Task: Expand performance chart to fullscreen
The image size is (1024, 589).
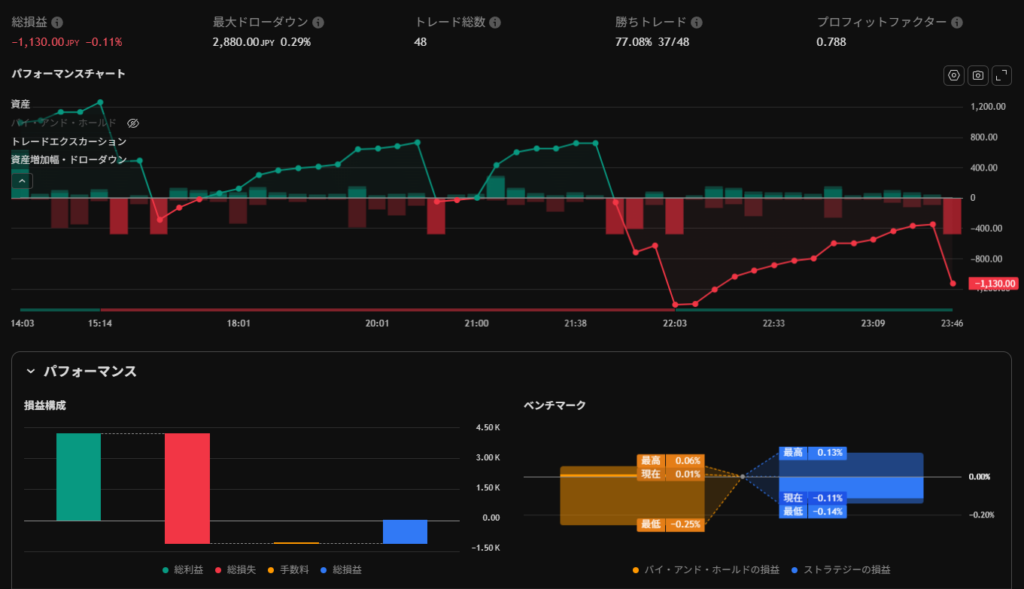Action: (x=1002, y=75)
